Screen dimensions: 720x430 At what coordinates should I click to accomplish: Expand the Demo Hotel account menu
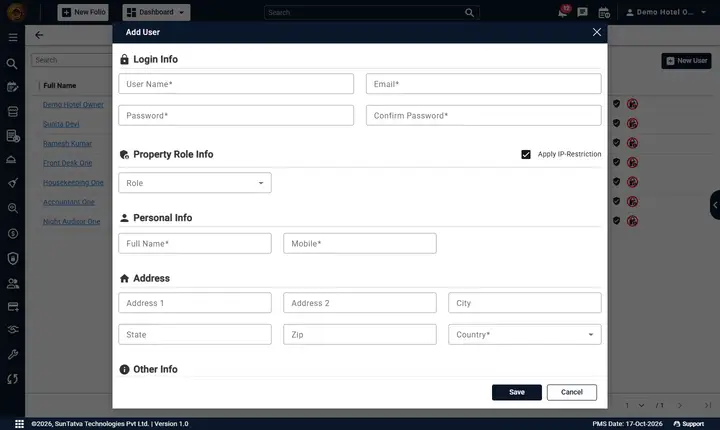[x=666, y=12]
